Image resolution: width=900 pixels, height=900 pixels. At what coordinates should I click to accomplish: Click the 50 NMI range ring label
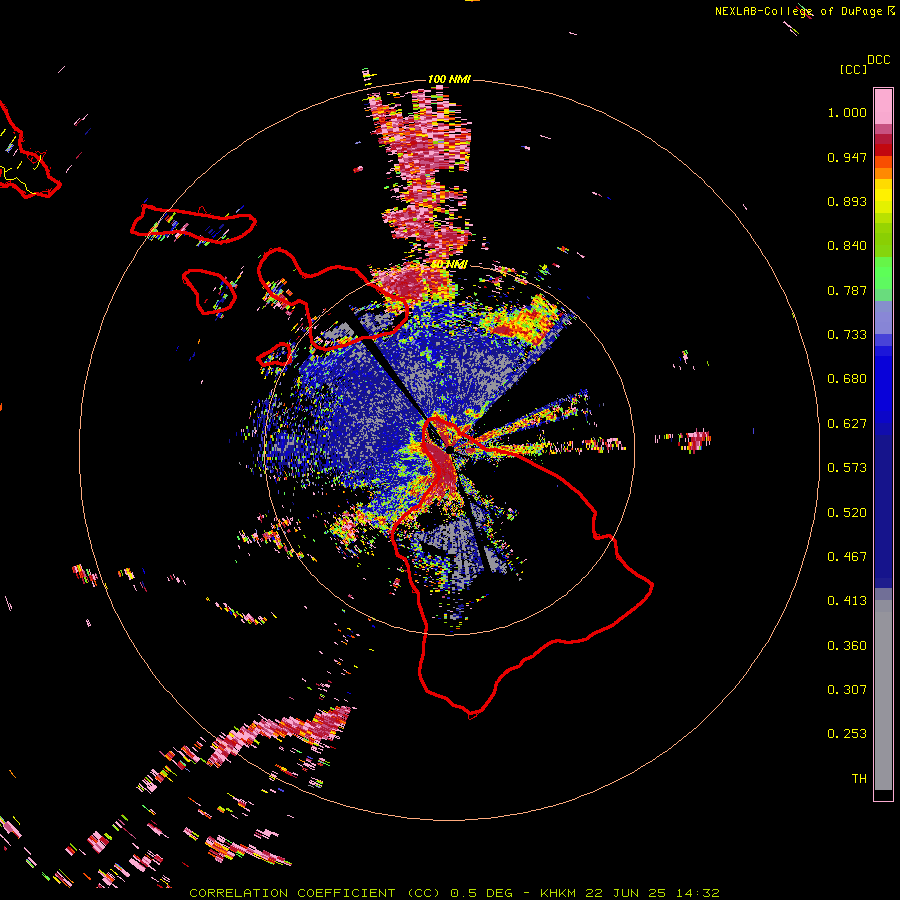(449, 264)
